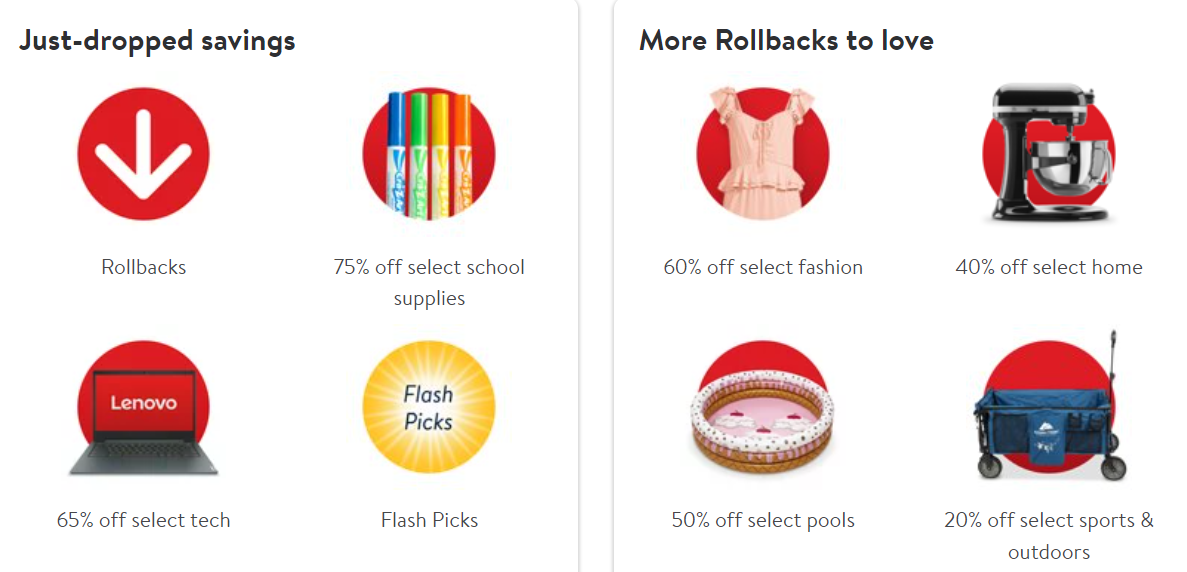This screenshot has height=572, width=1187.
Task: Select the black stand mixer home image
Action: 1048,154
